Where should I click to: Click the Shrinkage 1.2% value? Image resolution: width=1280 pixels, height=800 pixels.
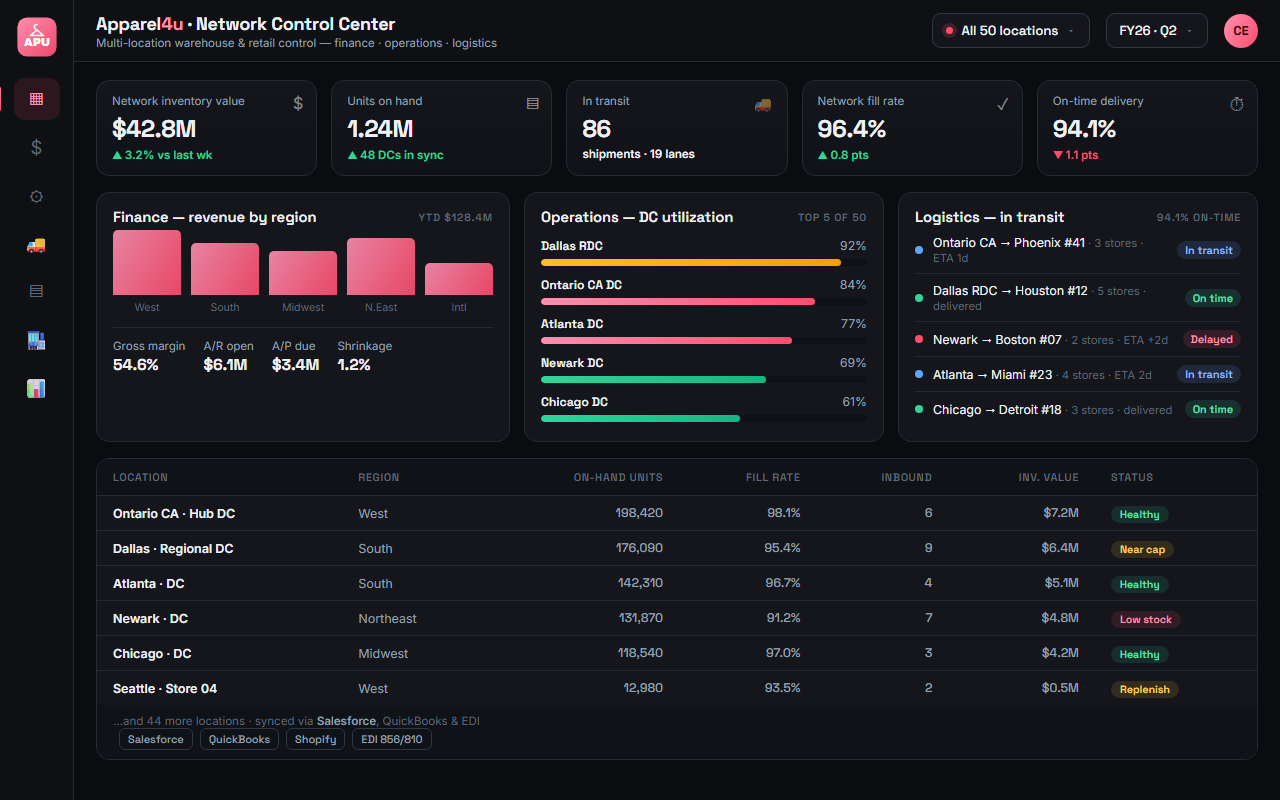[354, 365]
